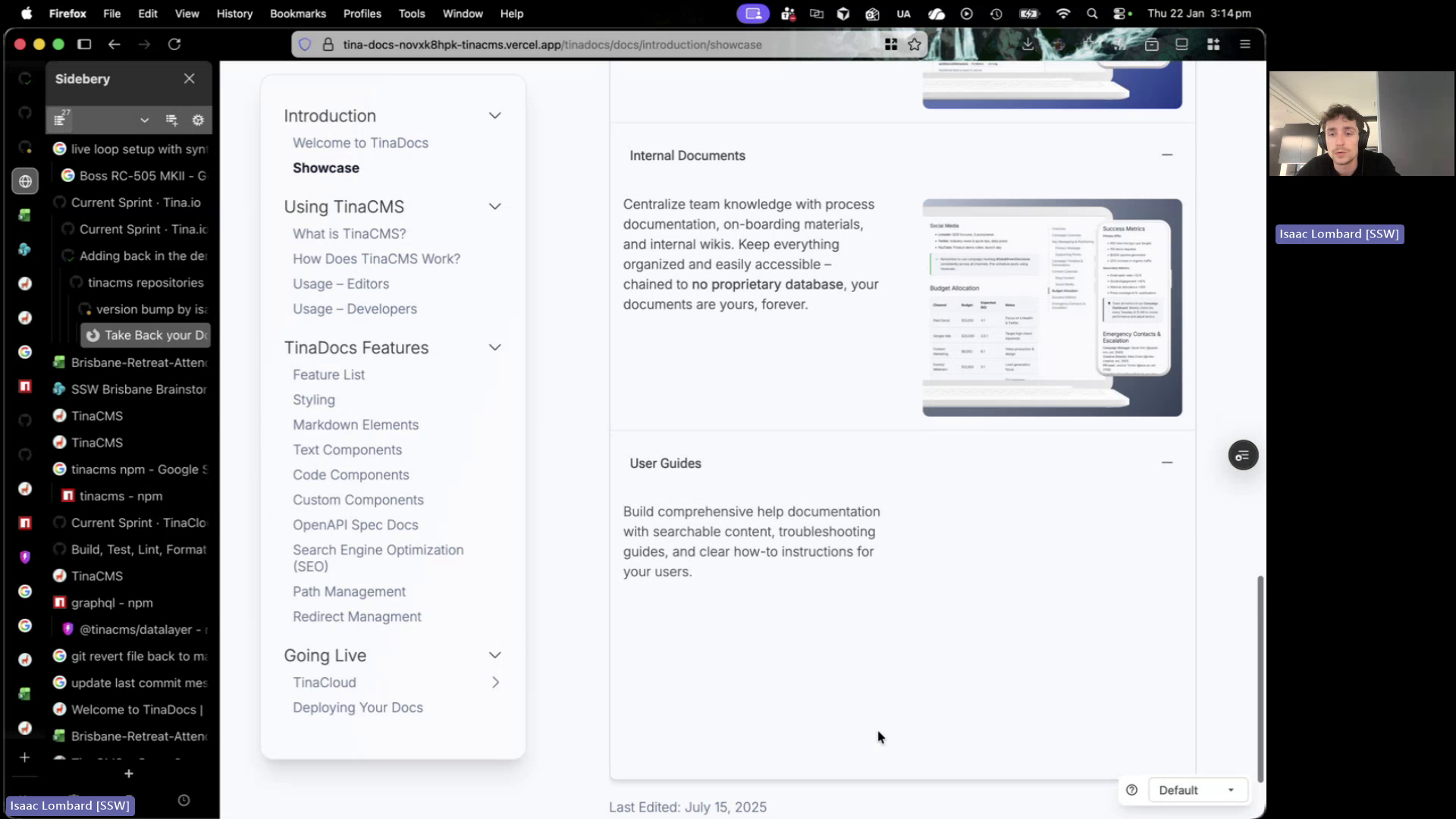Viewport: 1456px width, 819px height.
Task: Expand the TinaCloud submenu arrow
Action: pos(496,682)
